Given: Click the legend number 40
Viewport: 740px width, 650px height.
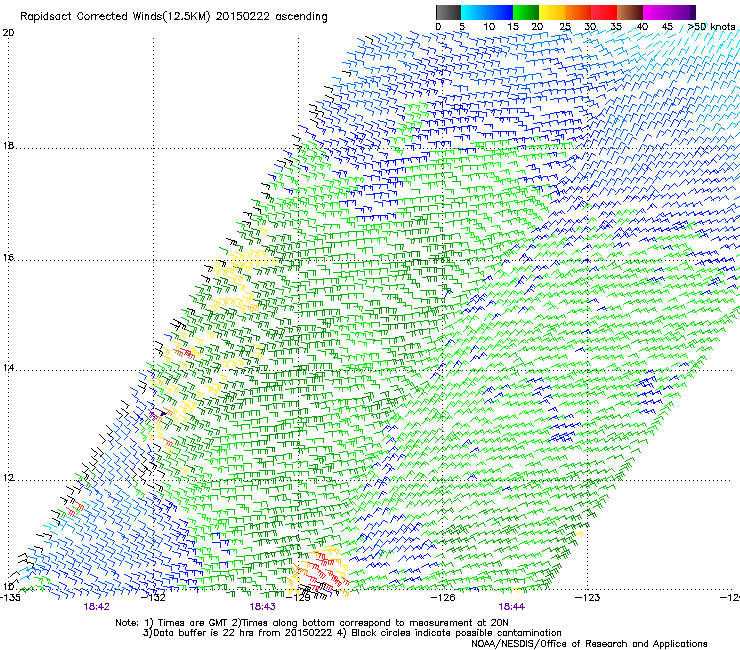Looking at the screenshot, I should coord(642,27).
